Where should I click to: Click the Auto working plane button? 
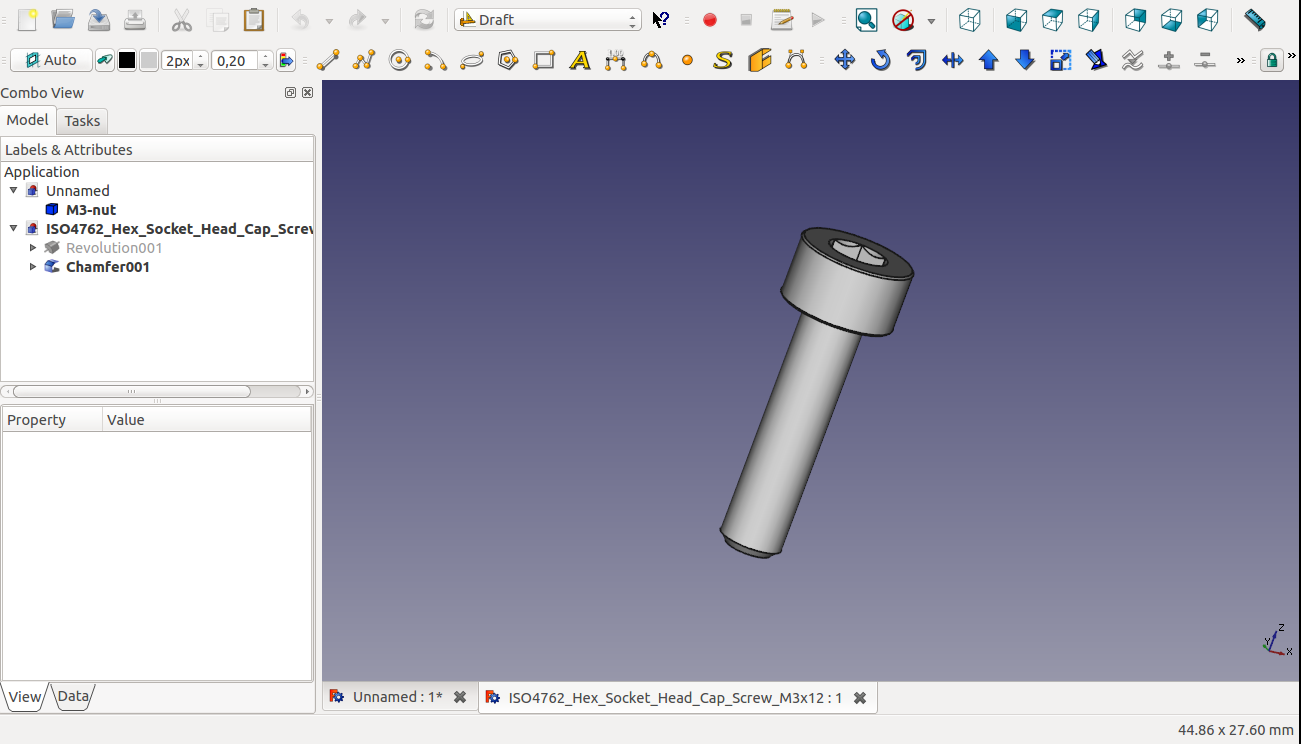pos(51,61)
